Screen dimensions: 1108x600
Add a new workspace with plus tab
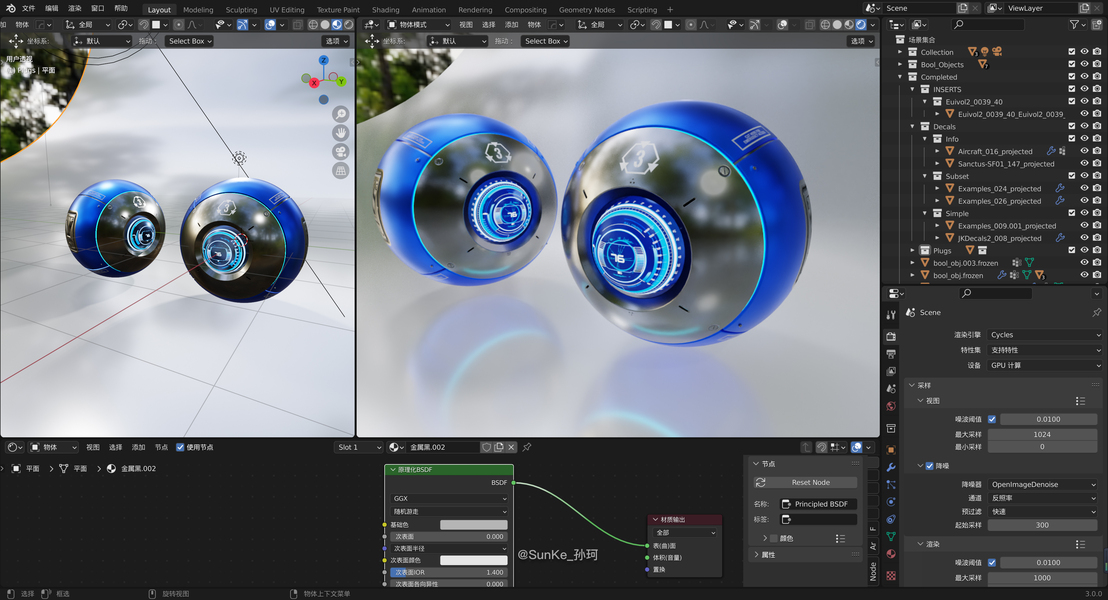670,10
